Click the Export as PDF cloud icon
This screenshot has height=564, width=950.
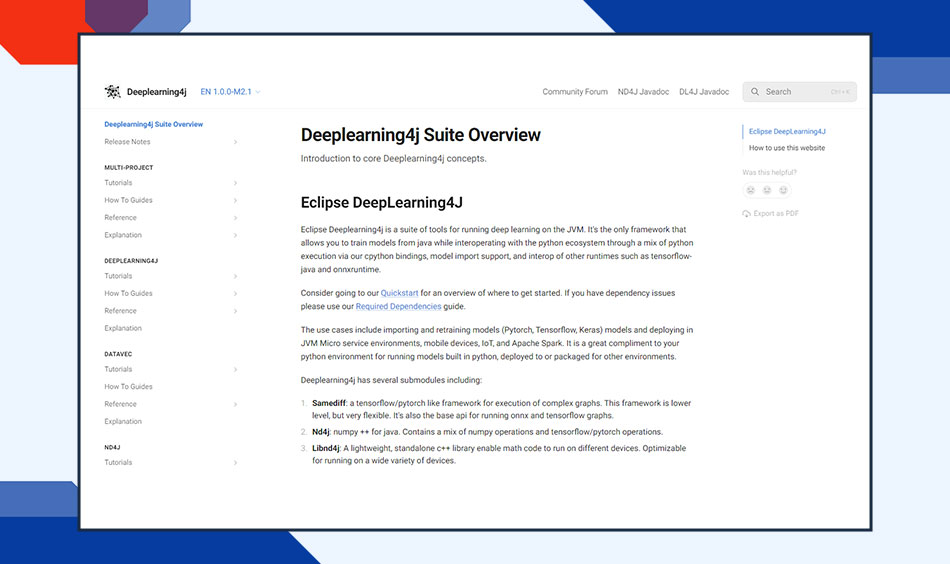(x=746, y=214)
